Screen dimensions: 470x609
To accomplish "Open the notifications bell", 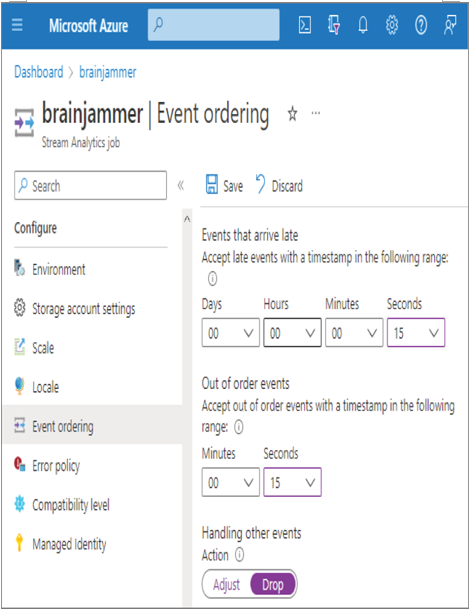I will [x=363, y=26].
